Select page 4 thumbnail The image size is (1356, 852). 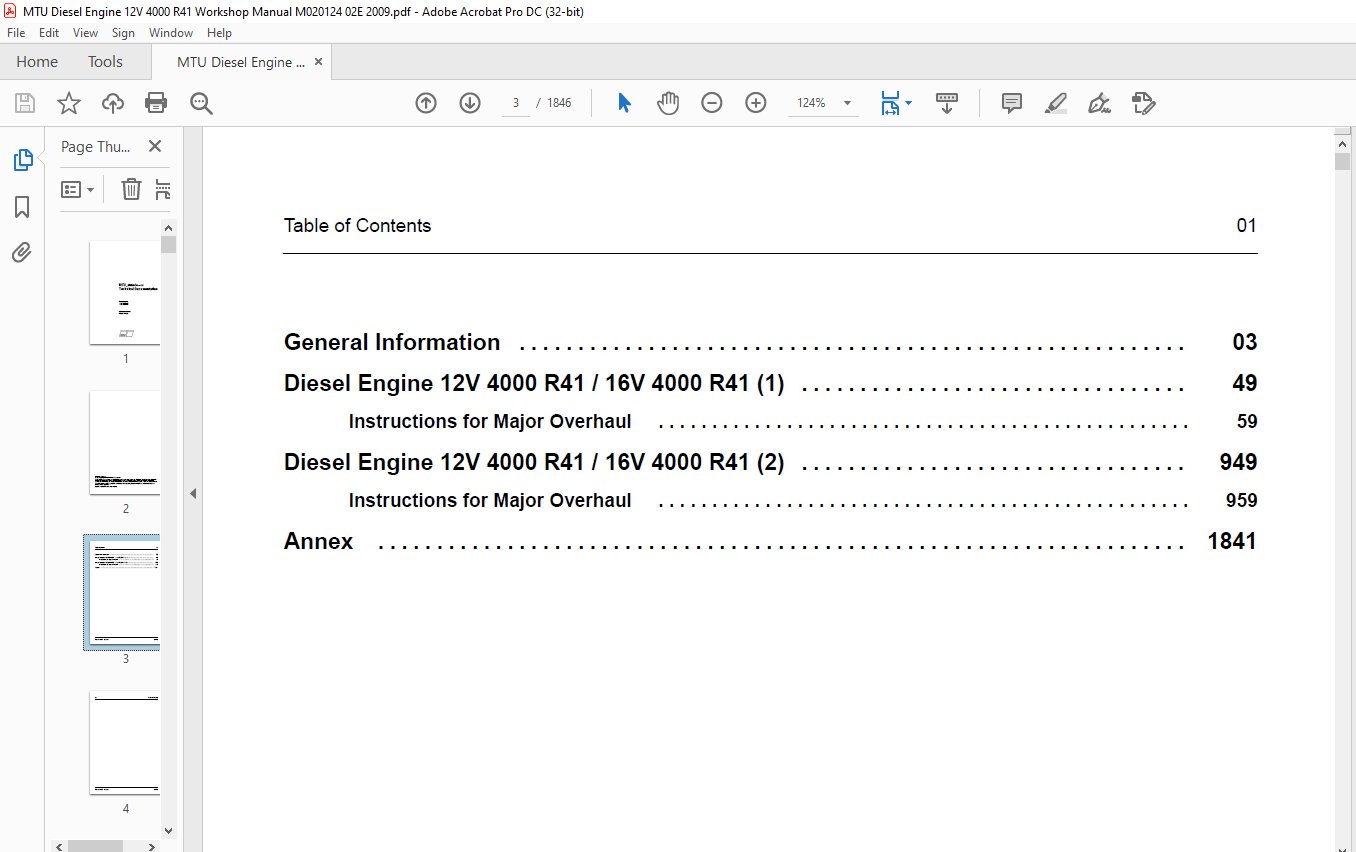tap(125, 743)
